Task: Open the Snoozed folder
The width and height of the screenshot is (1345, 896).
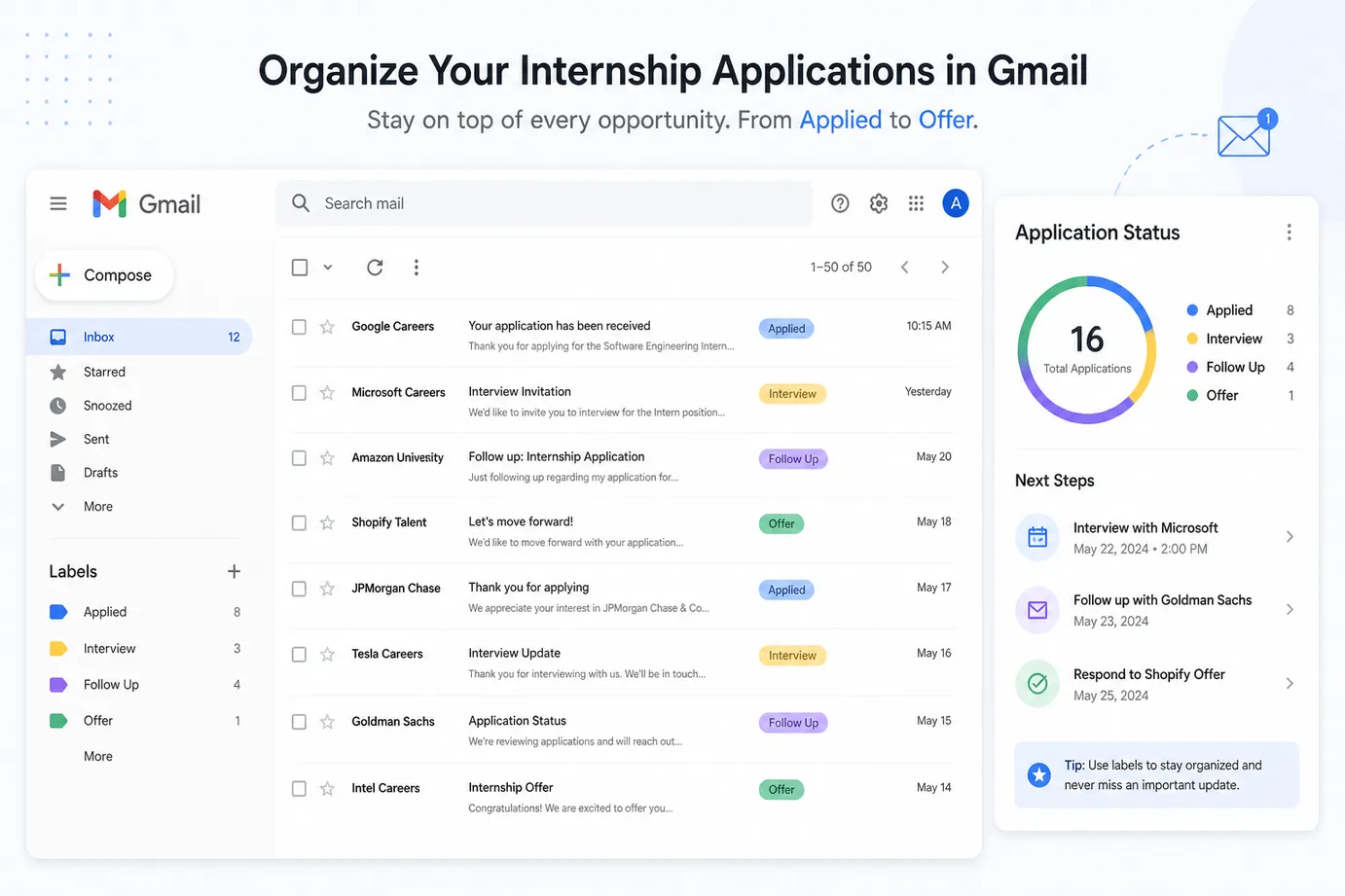Action: pos(107,406)
